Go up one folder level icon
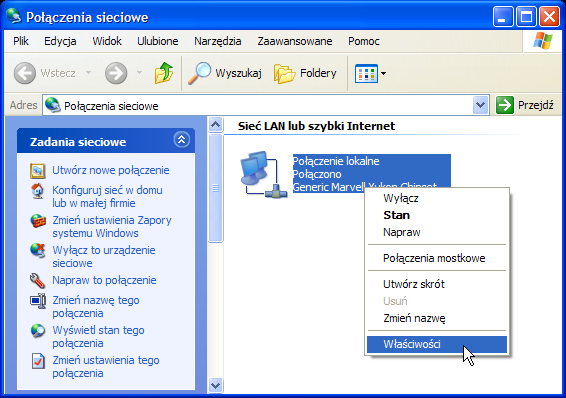The height and width of the screenshot is (398, 566). 164,73
